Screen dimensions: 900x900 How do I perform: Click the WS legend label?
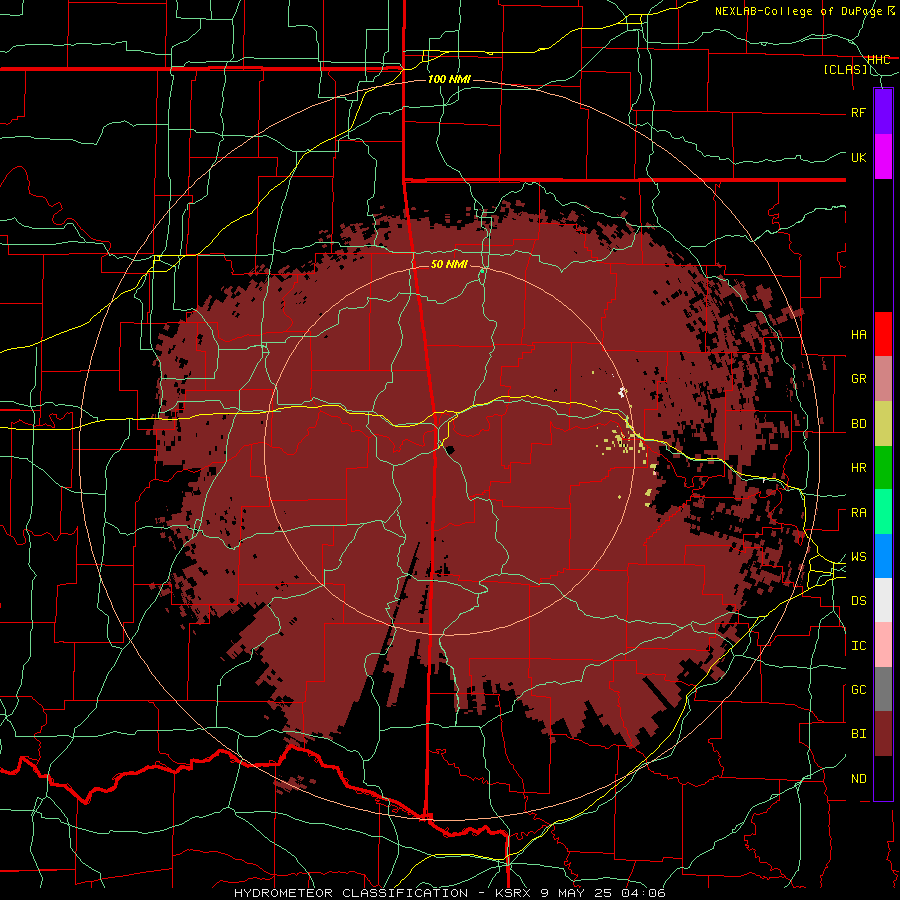[859, 557]
